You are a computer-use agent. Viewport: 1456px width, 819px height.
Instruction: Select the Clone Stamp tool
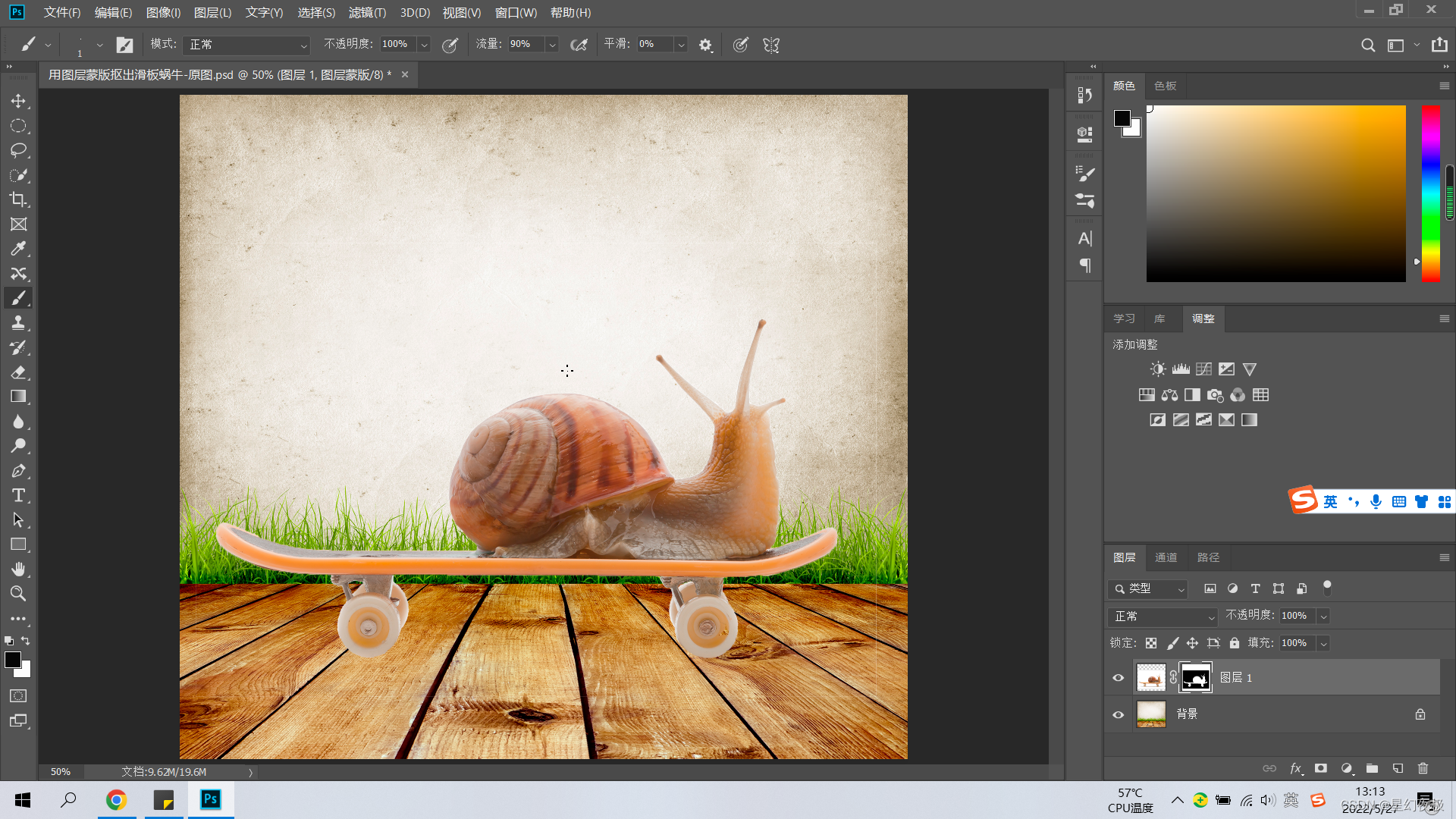(x=18, y=323)
